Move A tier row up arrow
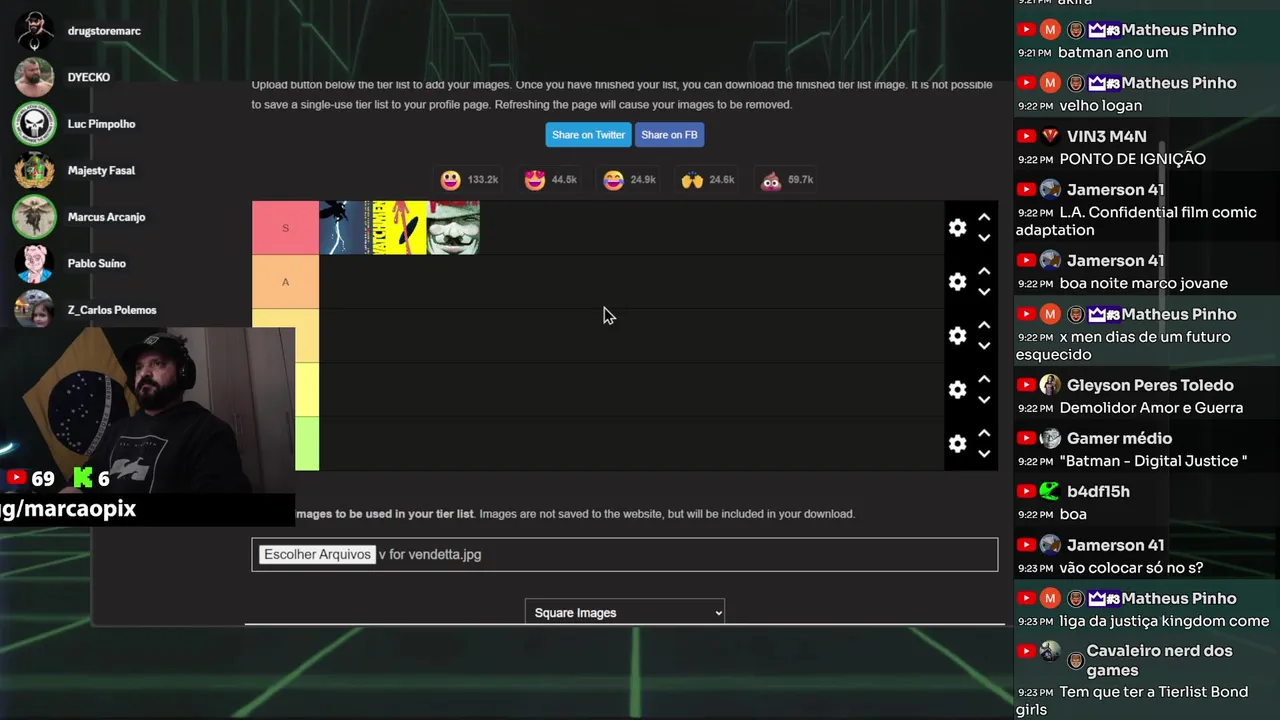 (984, 271)
